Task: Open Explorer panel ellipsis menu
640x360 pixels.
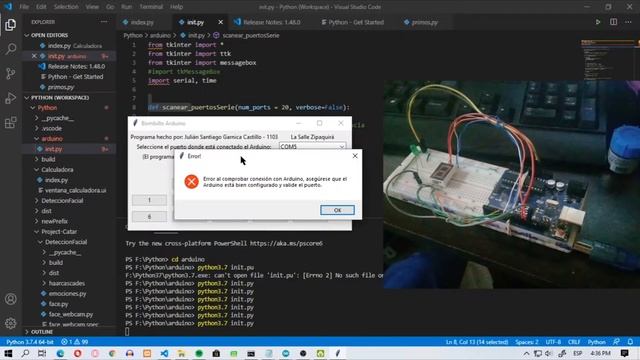Action: coord(104,22)
